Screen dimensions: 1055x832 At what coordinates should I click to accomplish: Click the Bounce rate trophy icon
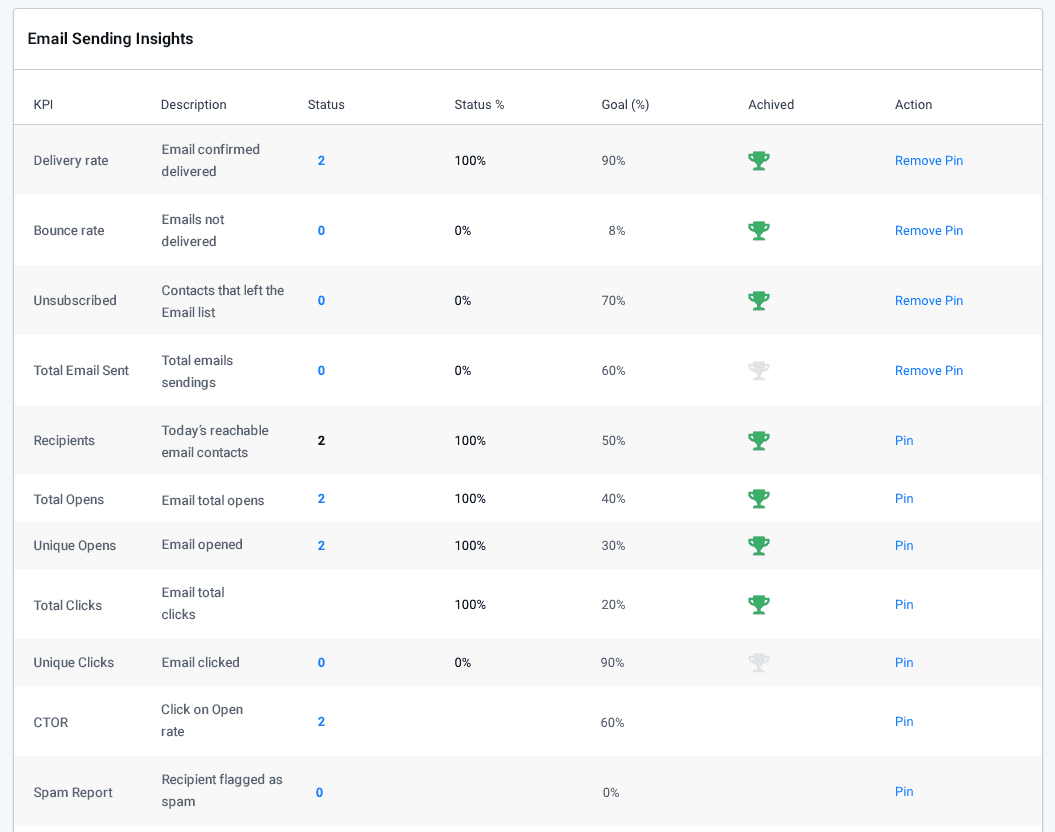coord(759,230)
